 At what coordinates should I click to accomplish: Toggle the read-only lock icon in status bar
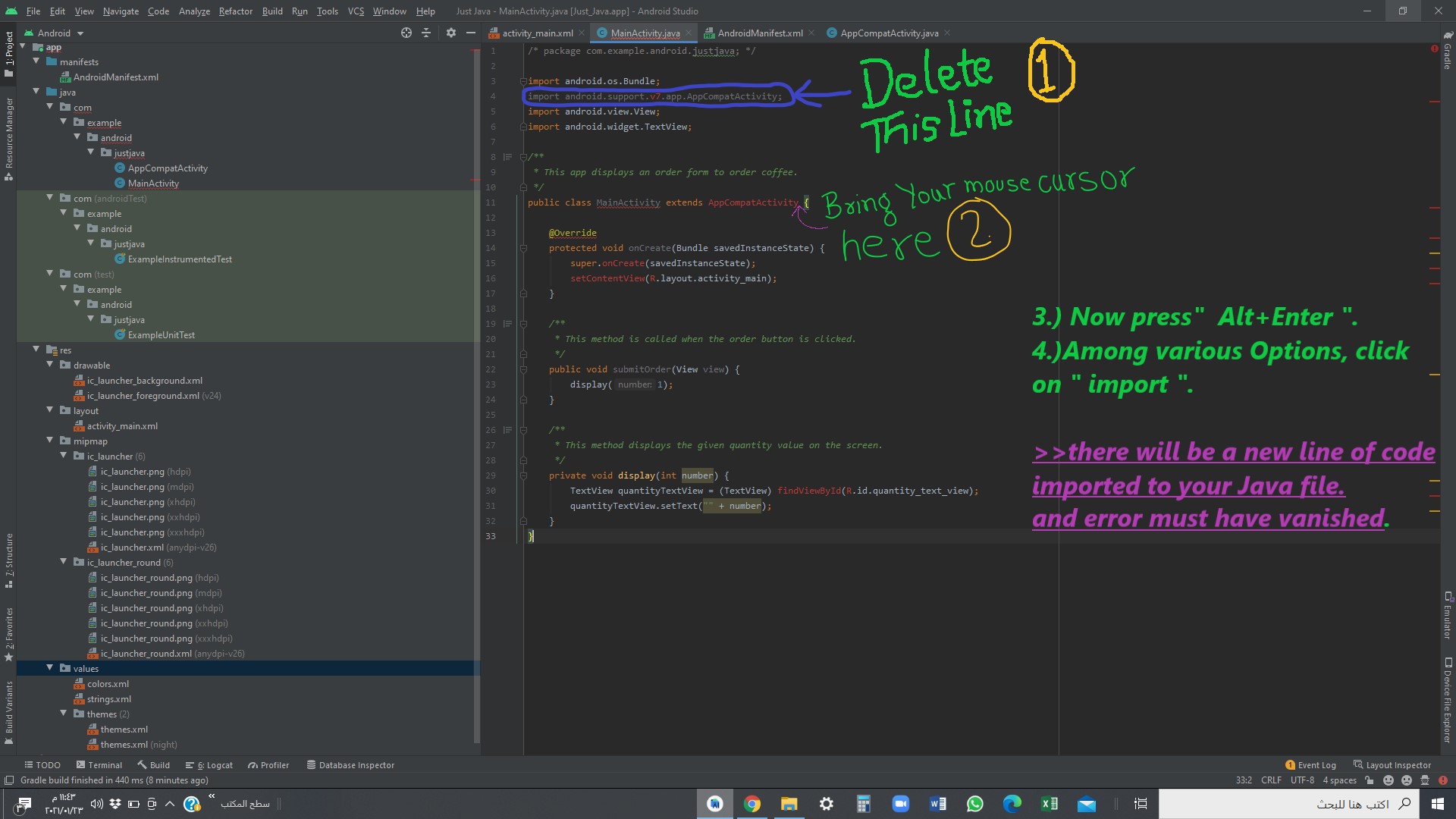coord(1370,780)
